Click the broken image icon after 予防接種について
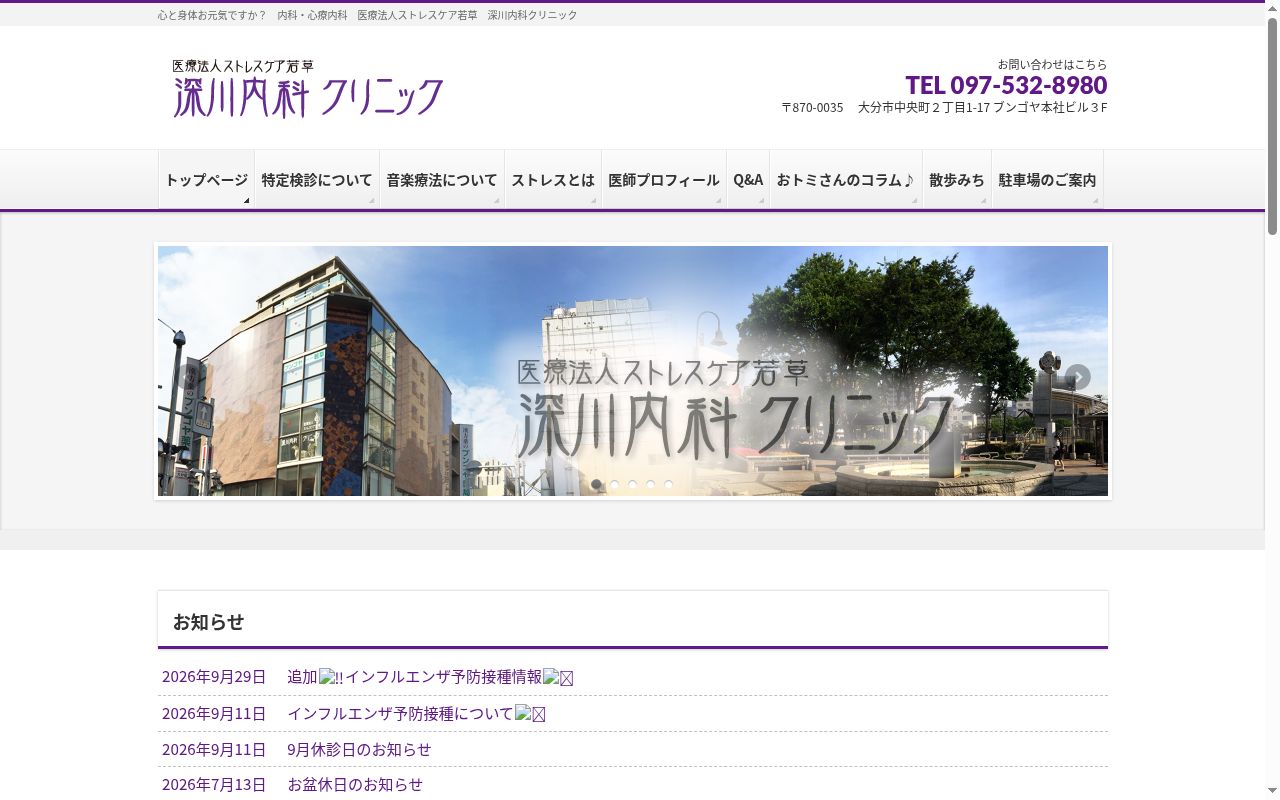Viewport: 1280px width, 800px height. [x=530, y=713]
